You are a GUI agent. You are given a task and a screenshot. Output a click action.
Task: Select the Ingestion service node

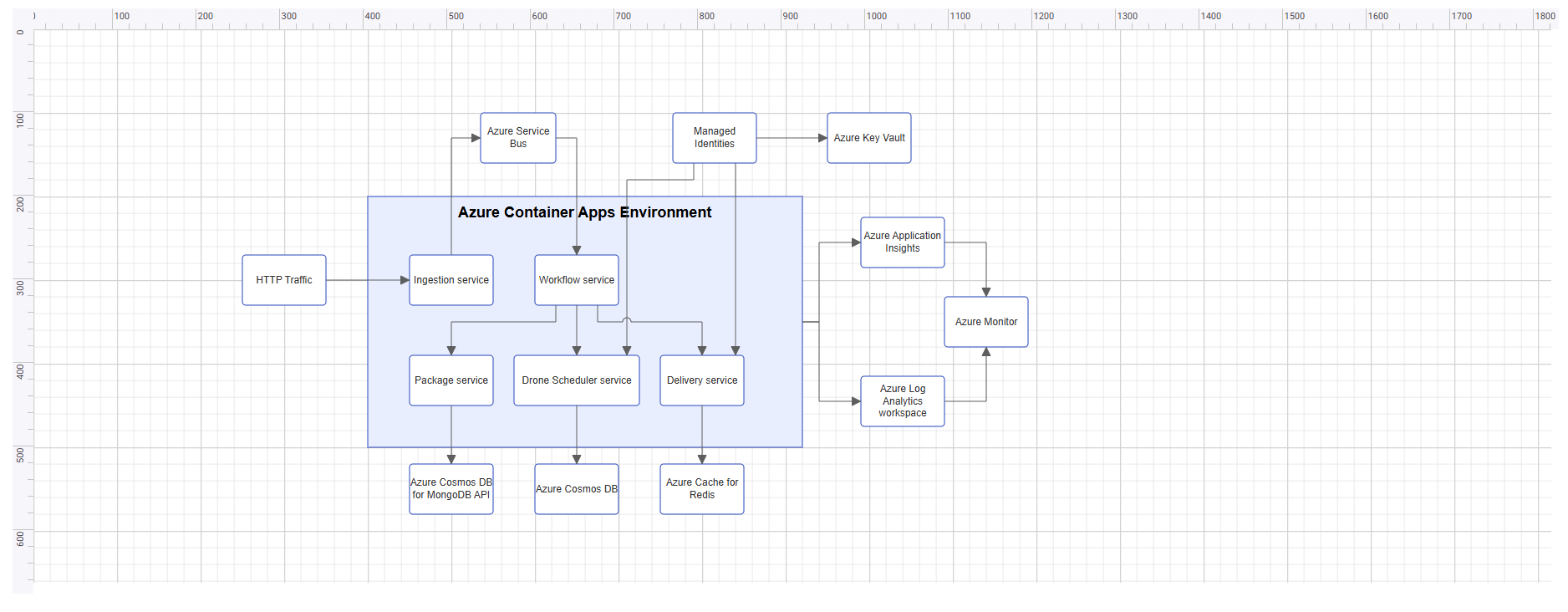tap(451, 280)
